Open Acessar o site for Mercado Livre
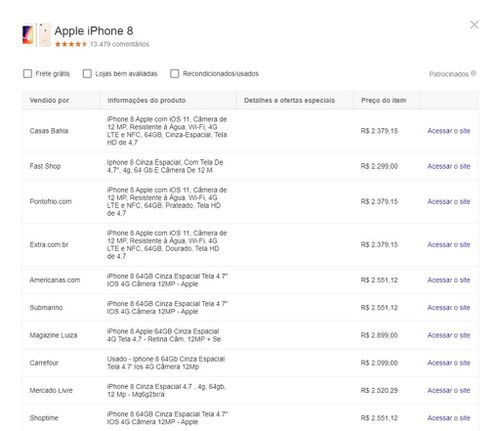 [x=449, y=390]
